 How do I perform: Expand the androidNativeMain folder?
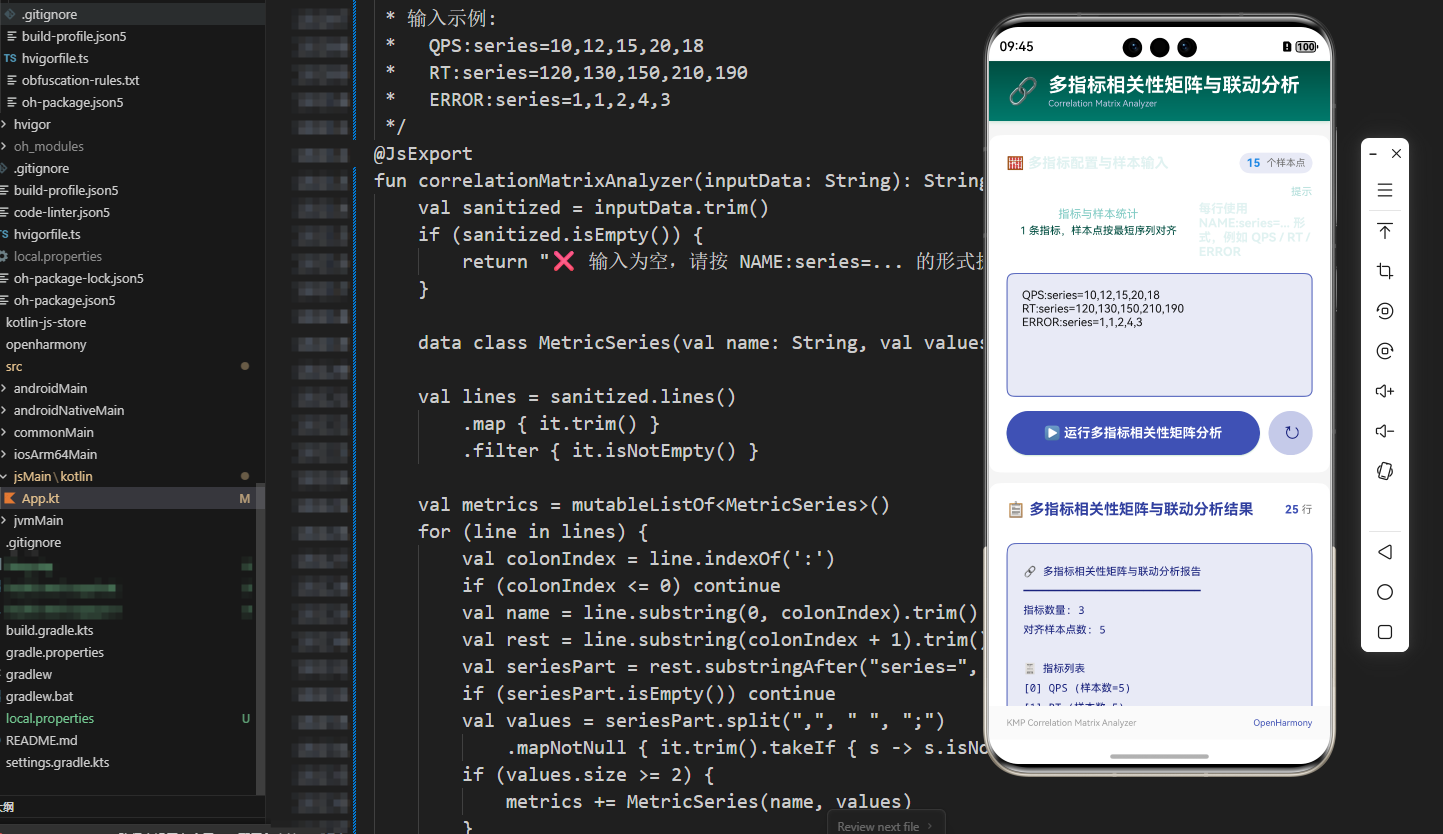69,410
